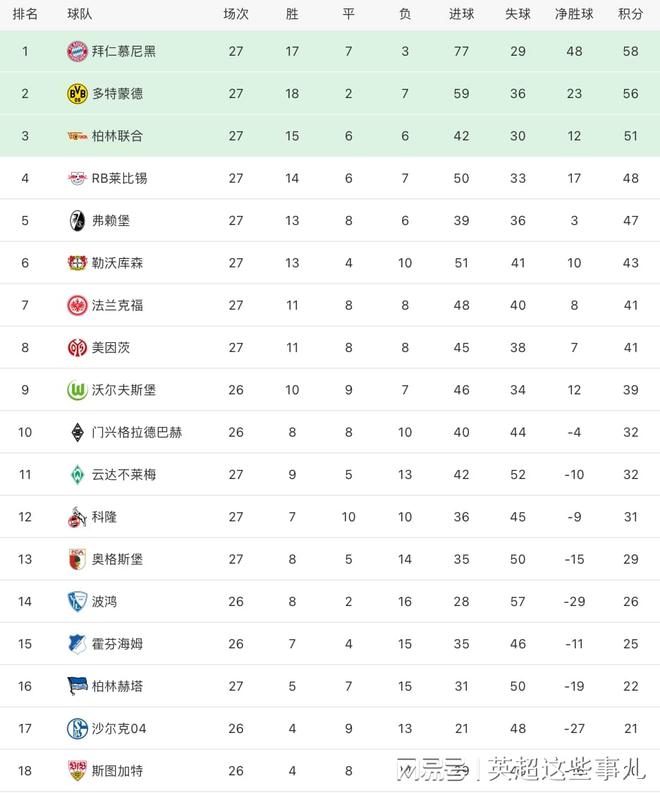Click the Bayern Munich club logo

pos(76,51)
